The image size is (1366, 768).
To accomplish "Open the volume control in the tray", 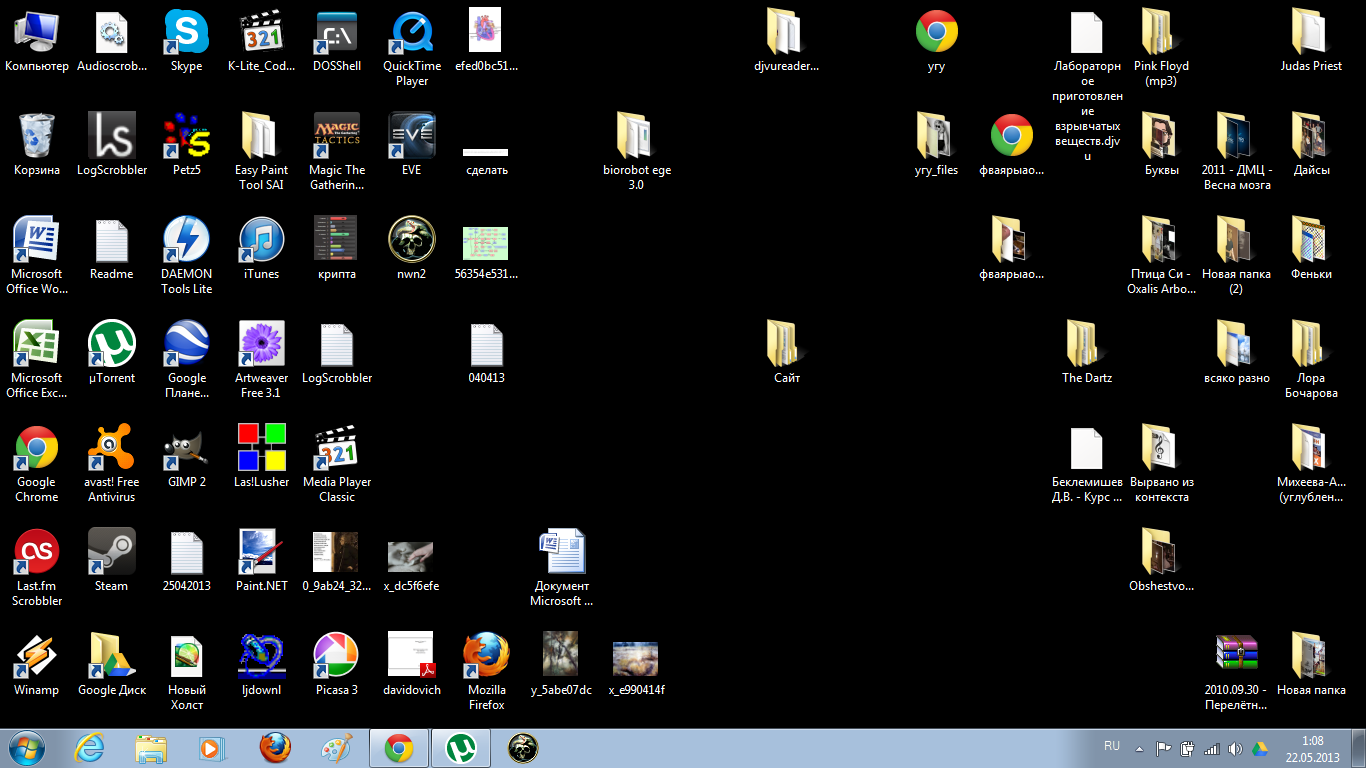I will pos(1235,748).
